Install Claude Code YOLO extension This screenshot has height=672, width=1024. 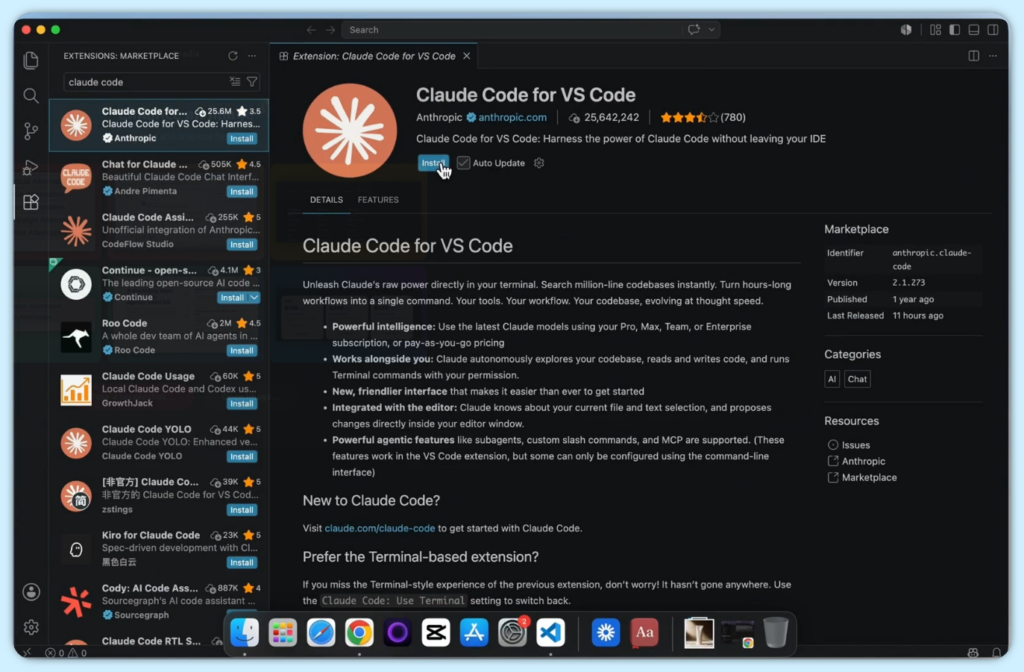pos(242,456)
